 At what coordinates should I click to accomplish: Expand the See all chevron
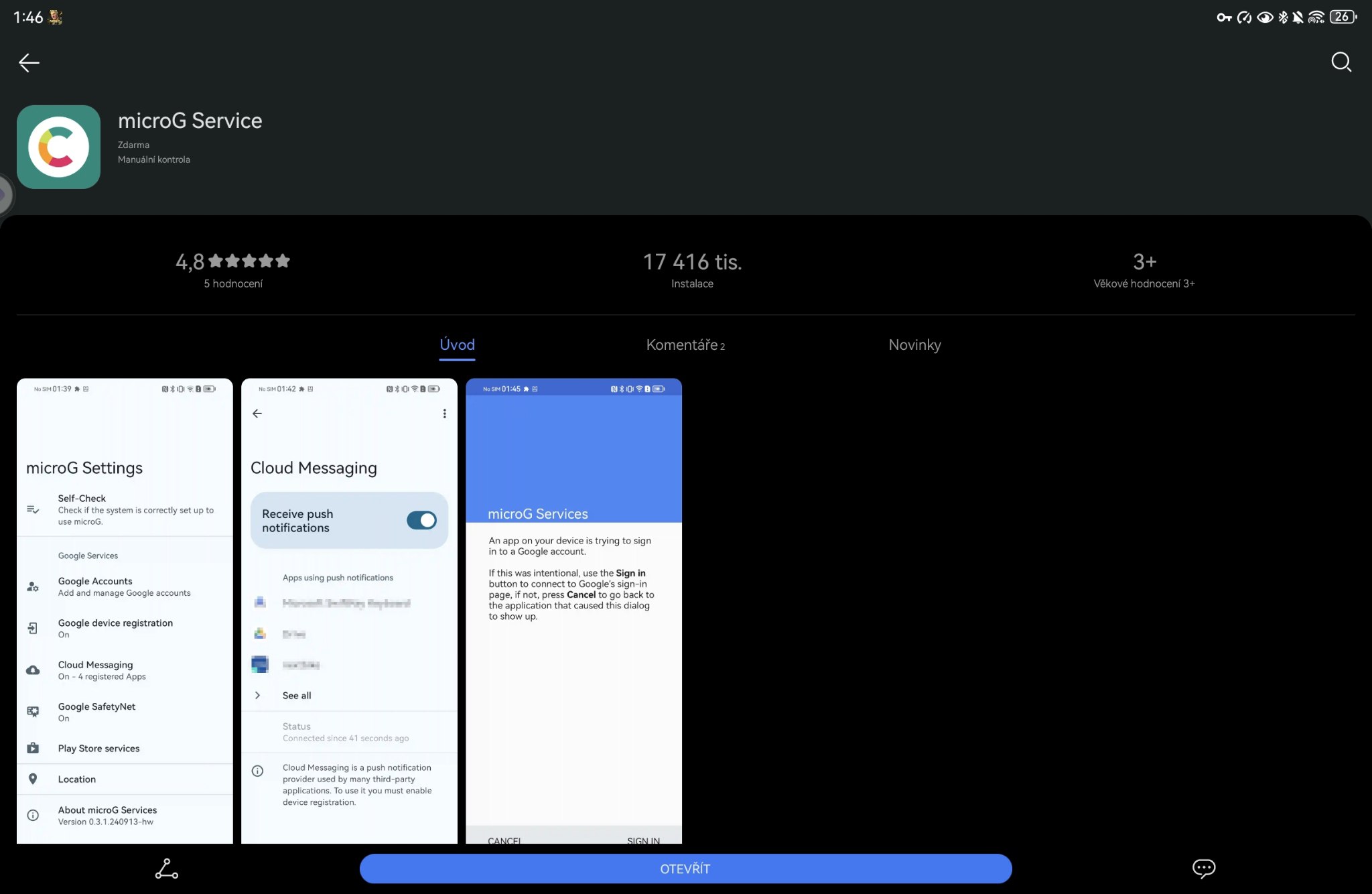point(258,695)
